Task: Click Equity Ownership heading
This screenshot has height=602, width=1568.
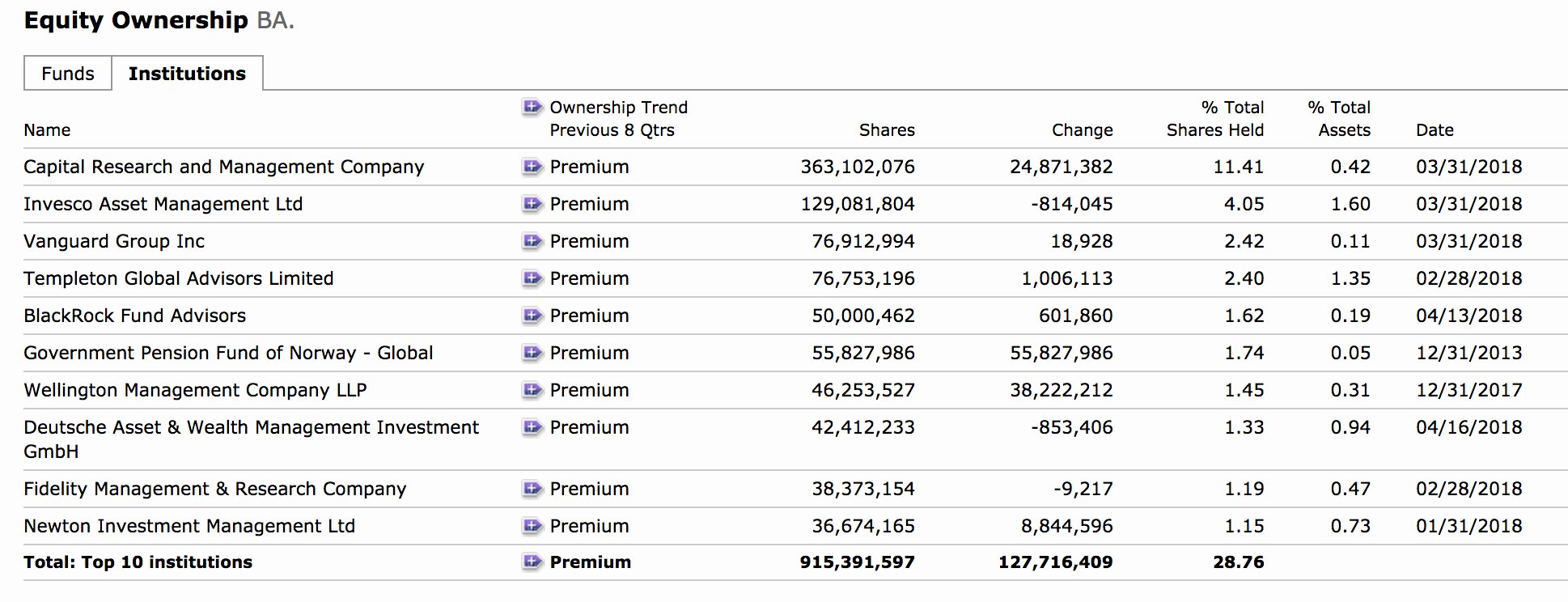Action: (x=136, y=20)
